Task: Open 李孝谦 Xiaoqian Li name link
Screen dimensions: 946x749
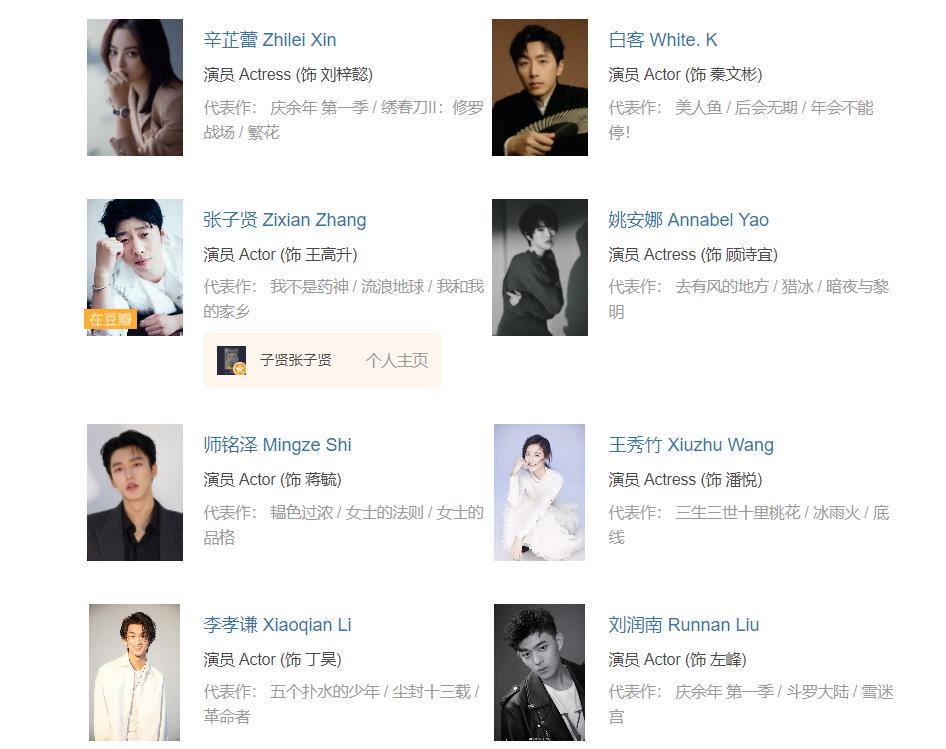Action: (278, 625)
